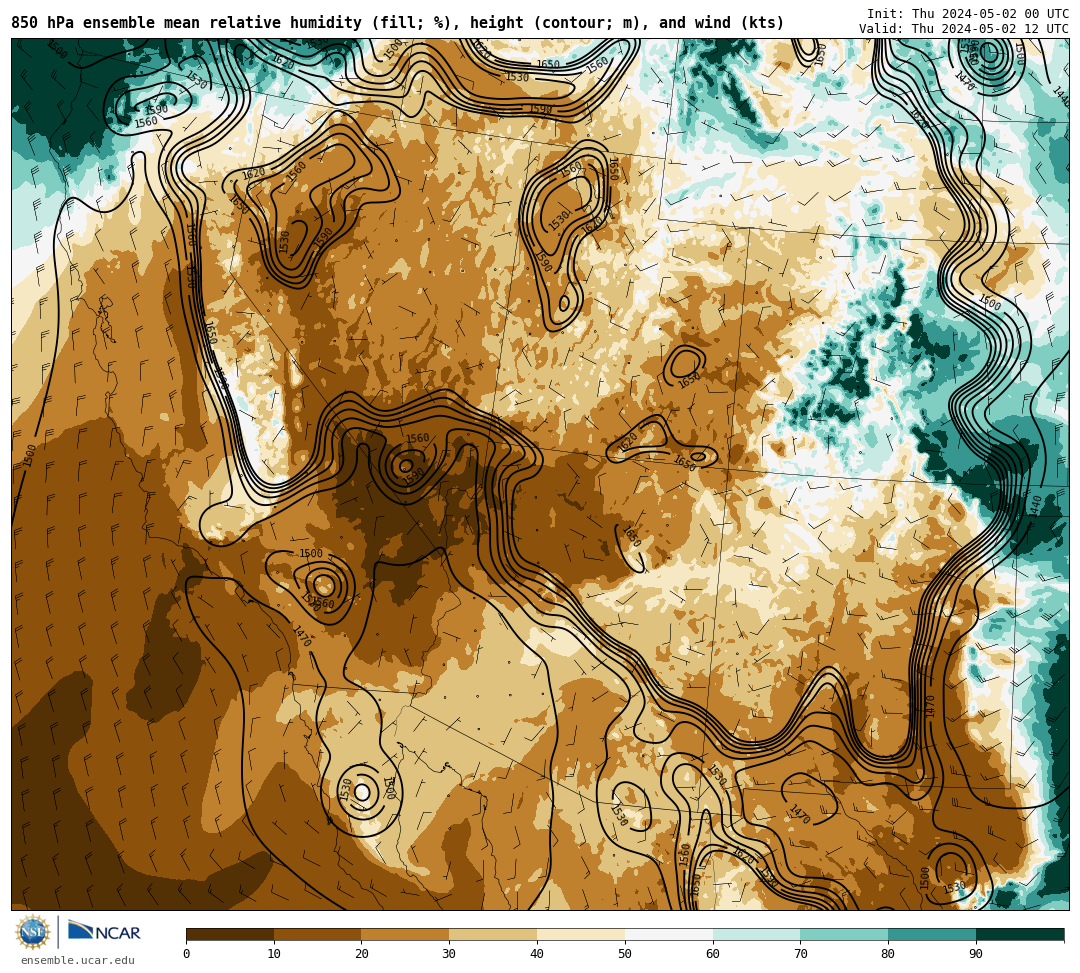Click the NSF logo
This screenshot has height=973, width=1080.
(33, 932)
